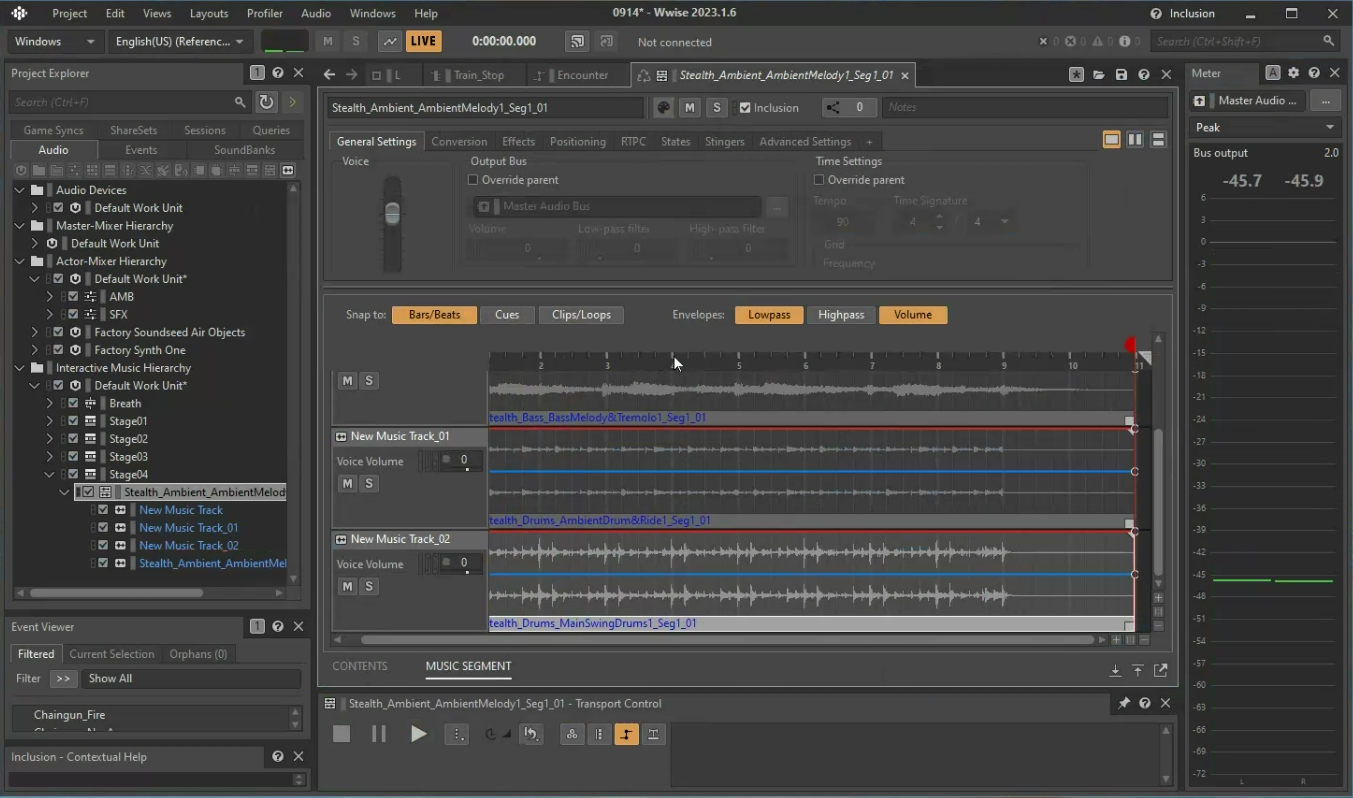Image resolution: width=1353 pixels, height=798 pixels.
Task: Collapse the Stage04 tree node
Action: 50,475
